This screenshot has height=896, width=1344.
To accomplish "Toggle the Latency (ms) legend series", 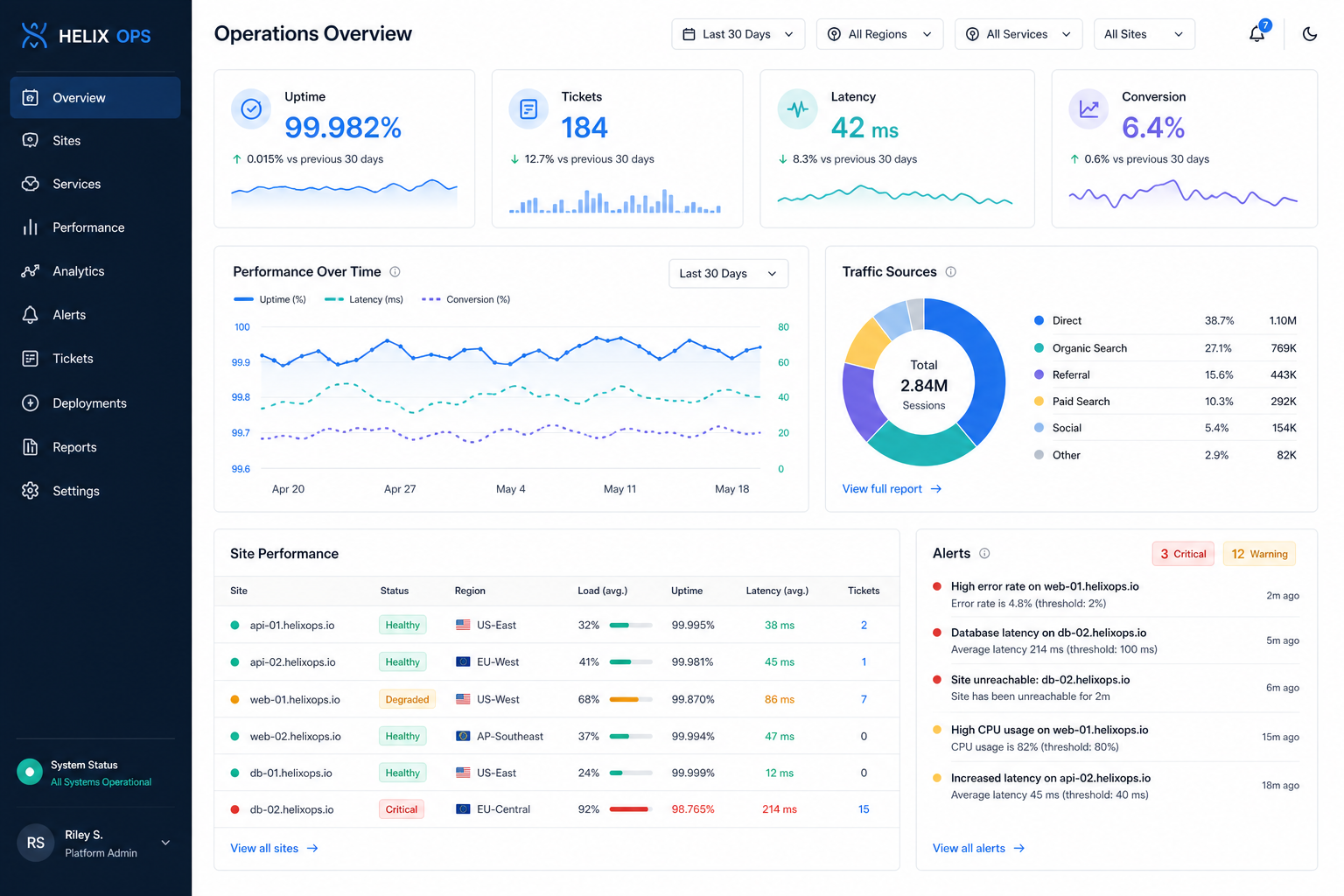I will 364,299.
